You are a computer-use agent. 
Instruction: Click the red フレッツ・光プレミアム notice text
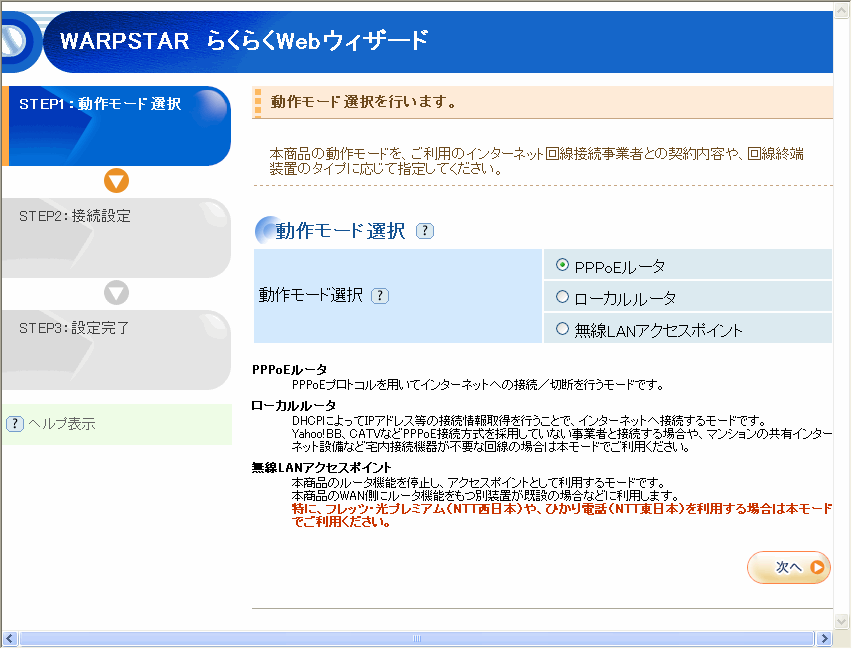562,515
